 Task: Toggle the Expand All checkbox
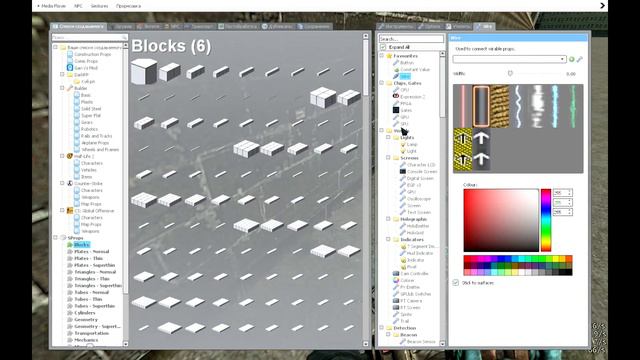[383, 47]
